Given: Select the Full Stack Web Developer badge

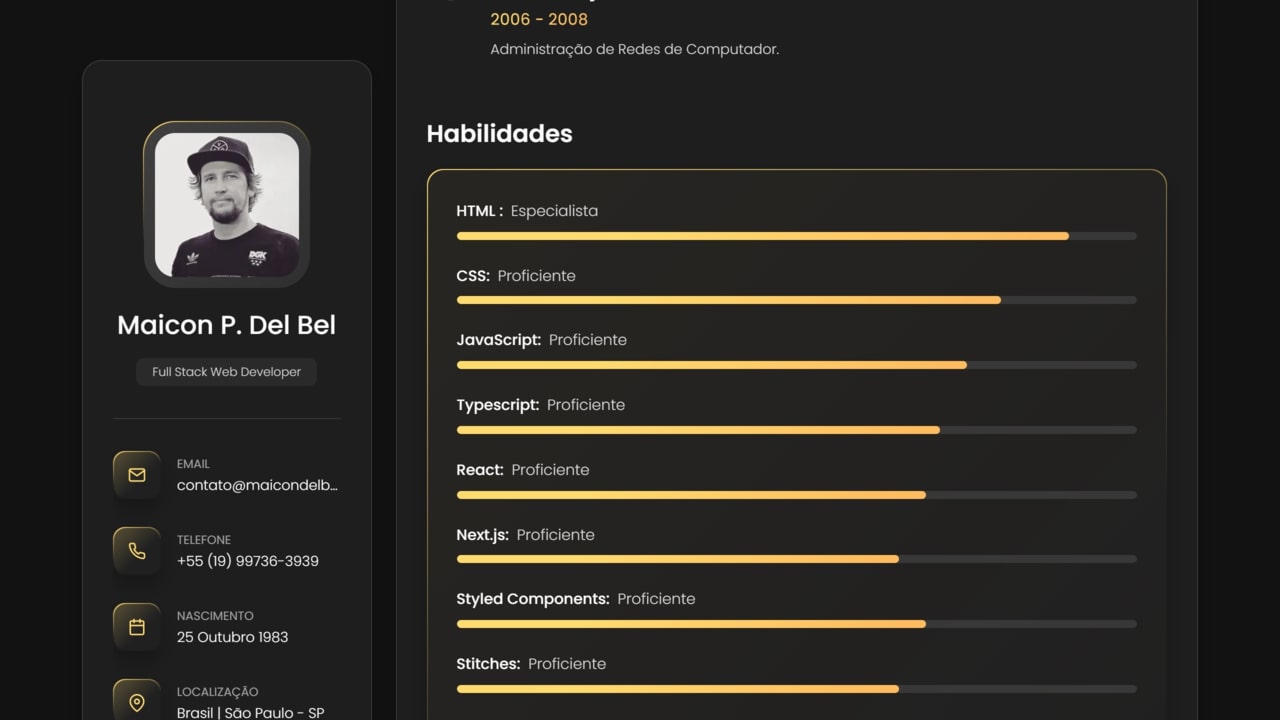Looking at the screenshot, I should click(227, 372).
